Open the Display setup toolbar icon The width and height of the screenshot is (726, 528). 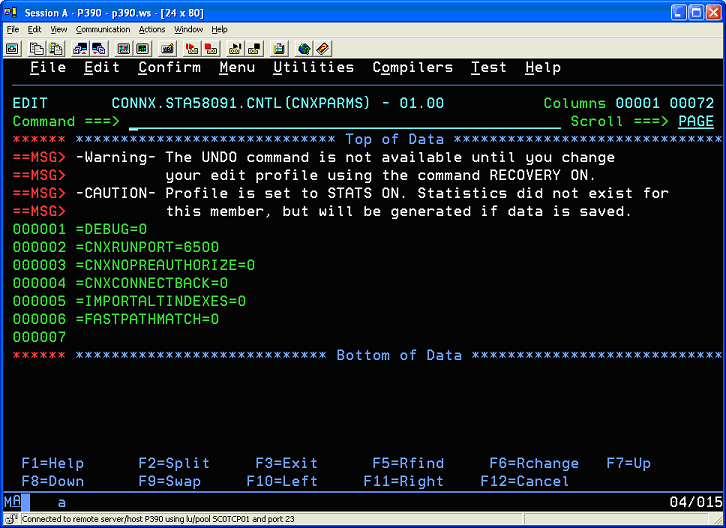pos(124,49)
